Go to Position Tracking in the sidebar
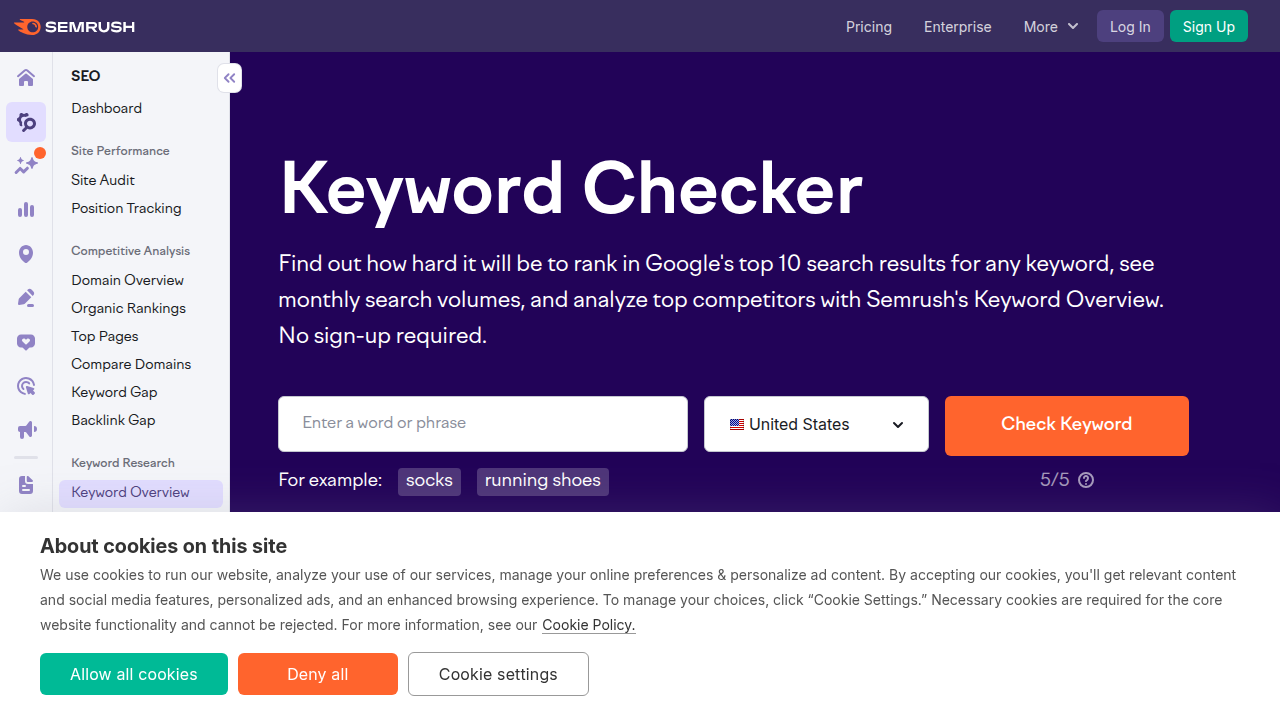This screenshot has height=720, width=1280. (126, 208)
